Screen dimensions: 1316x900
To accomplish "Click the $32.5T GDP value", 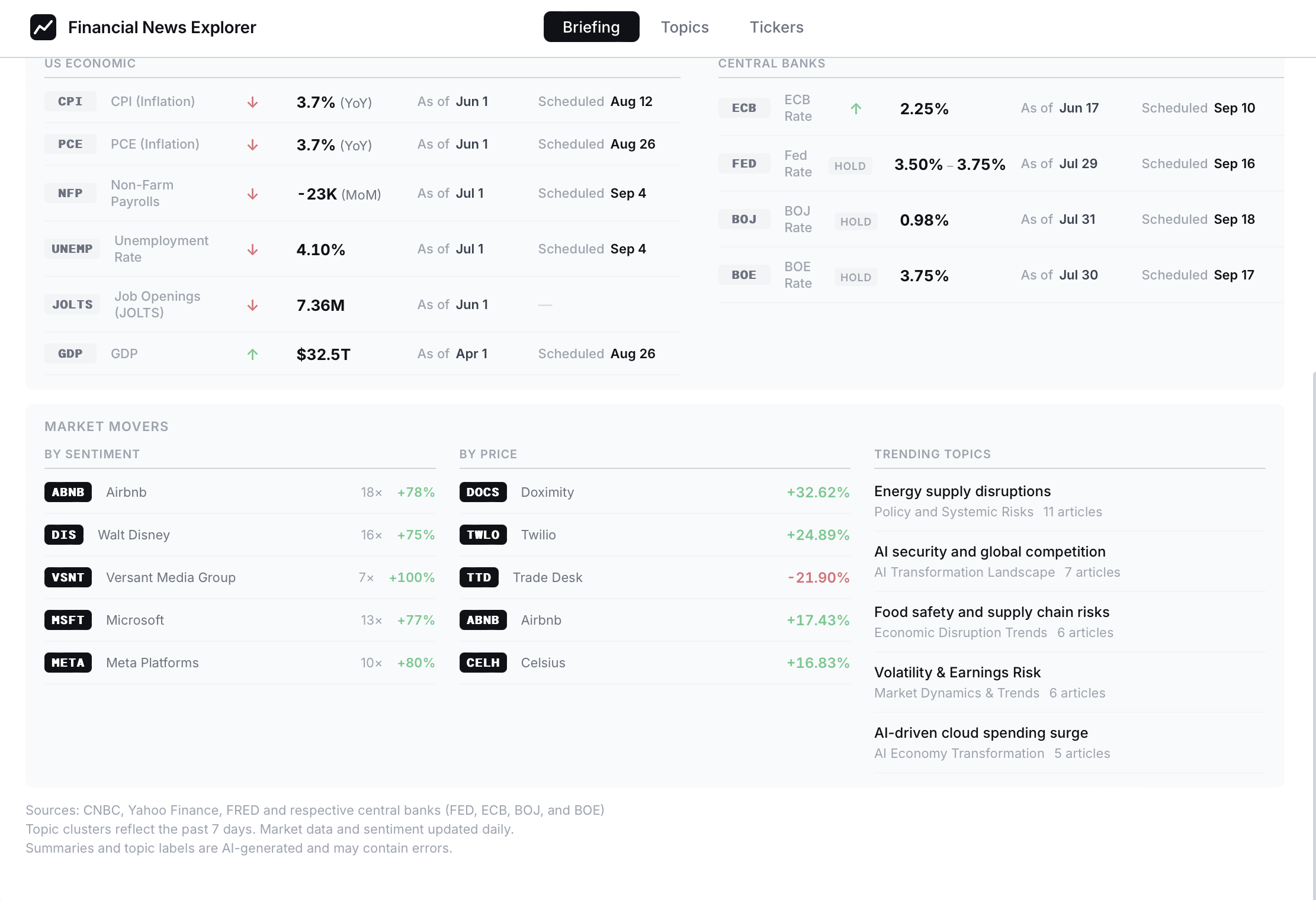I will coord(323,355).
